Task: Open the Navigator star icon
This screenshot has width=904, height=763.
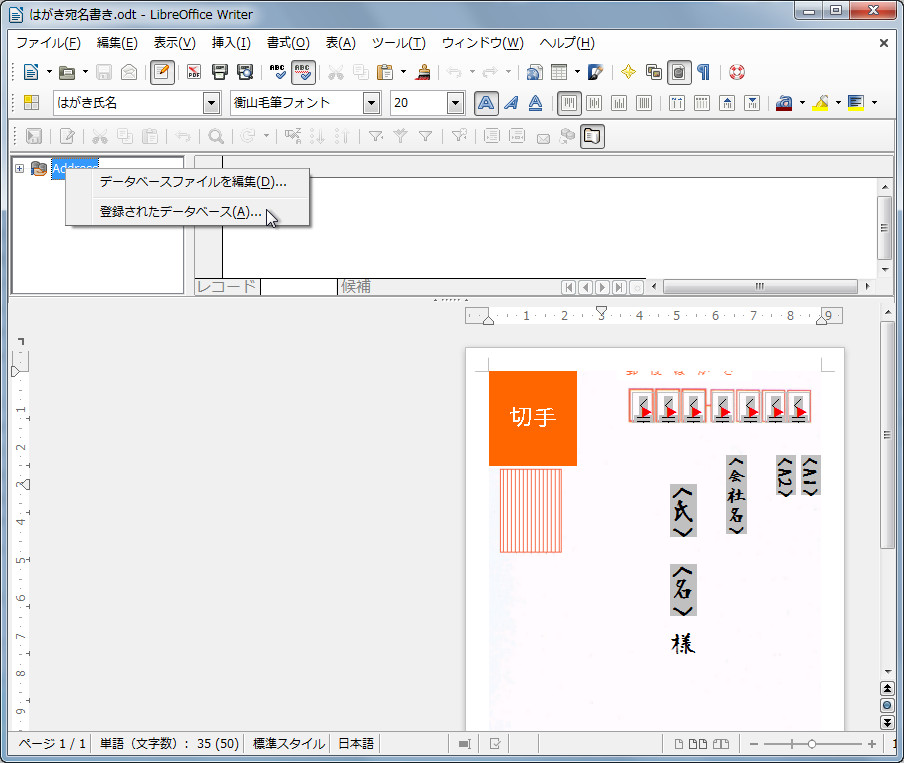Action: pos(628,72)
